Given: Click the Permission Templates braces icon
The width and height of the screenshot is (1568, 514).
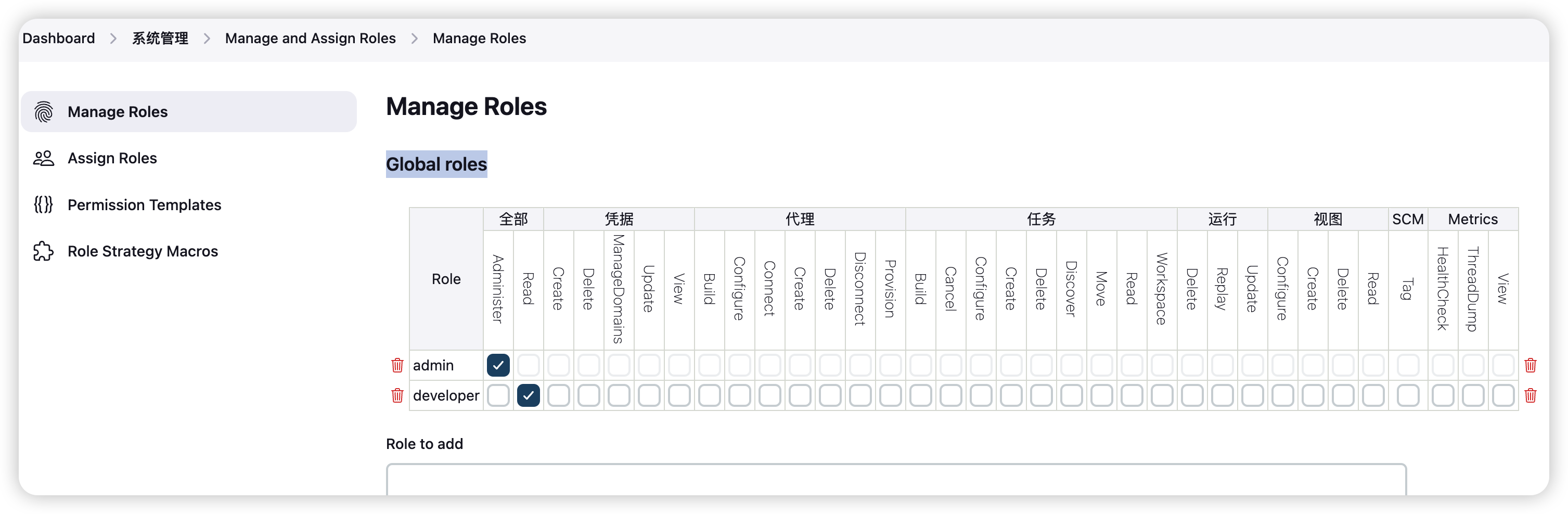Looking at the screenshot, I should tap(44, 204).
